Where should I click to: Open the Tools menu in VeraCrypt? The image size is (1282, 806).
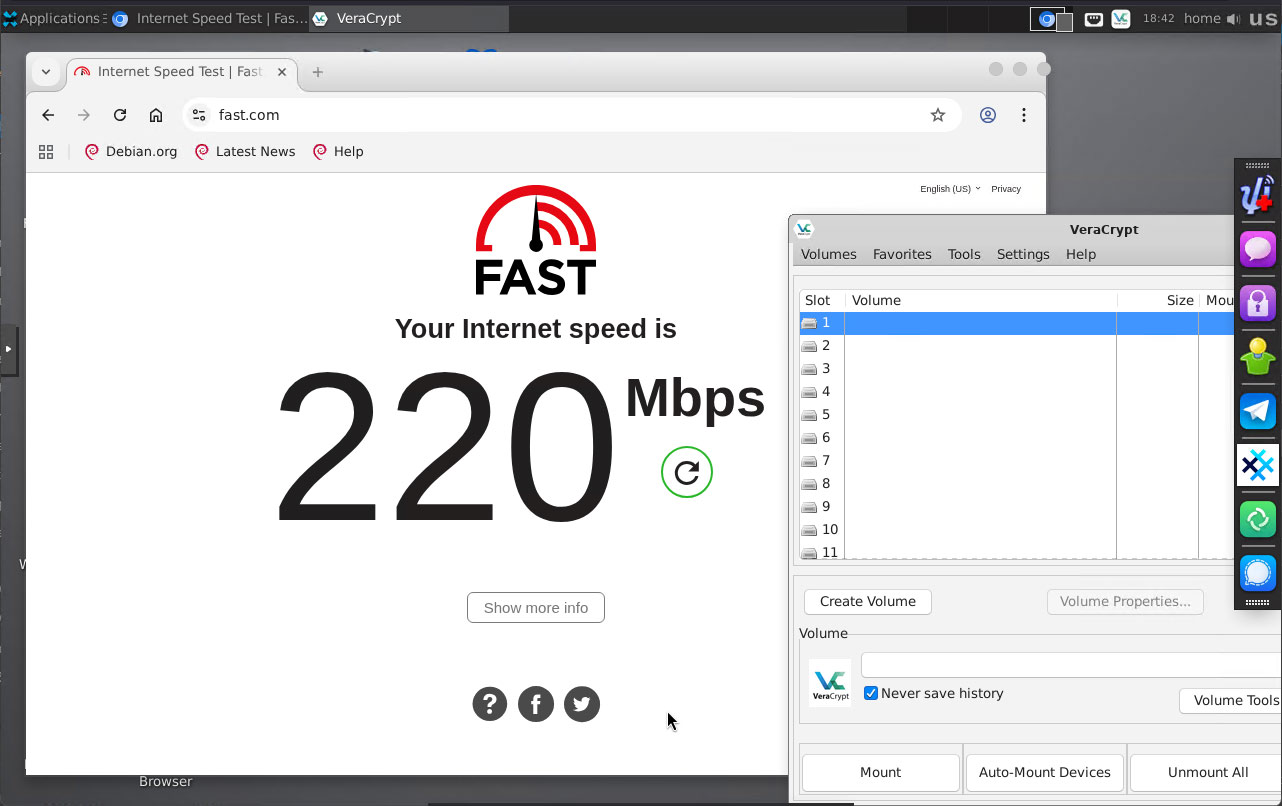click(964, 254)
